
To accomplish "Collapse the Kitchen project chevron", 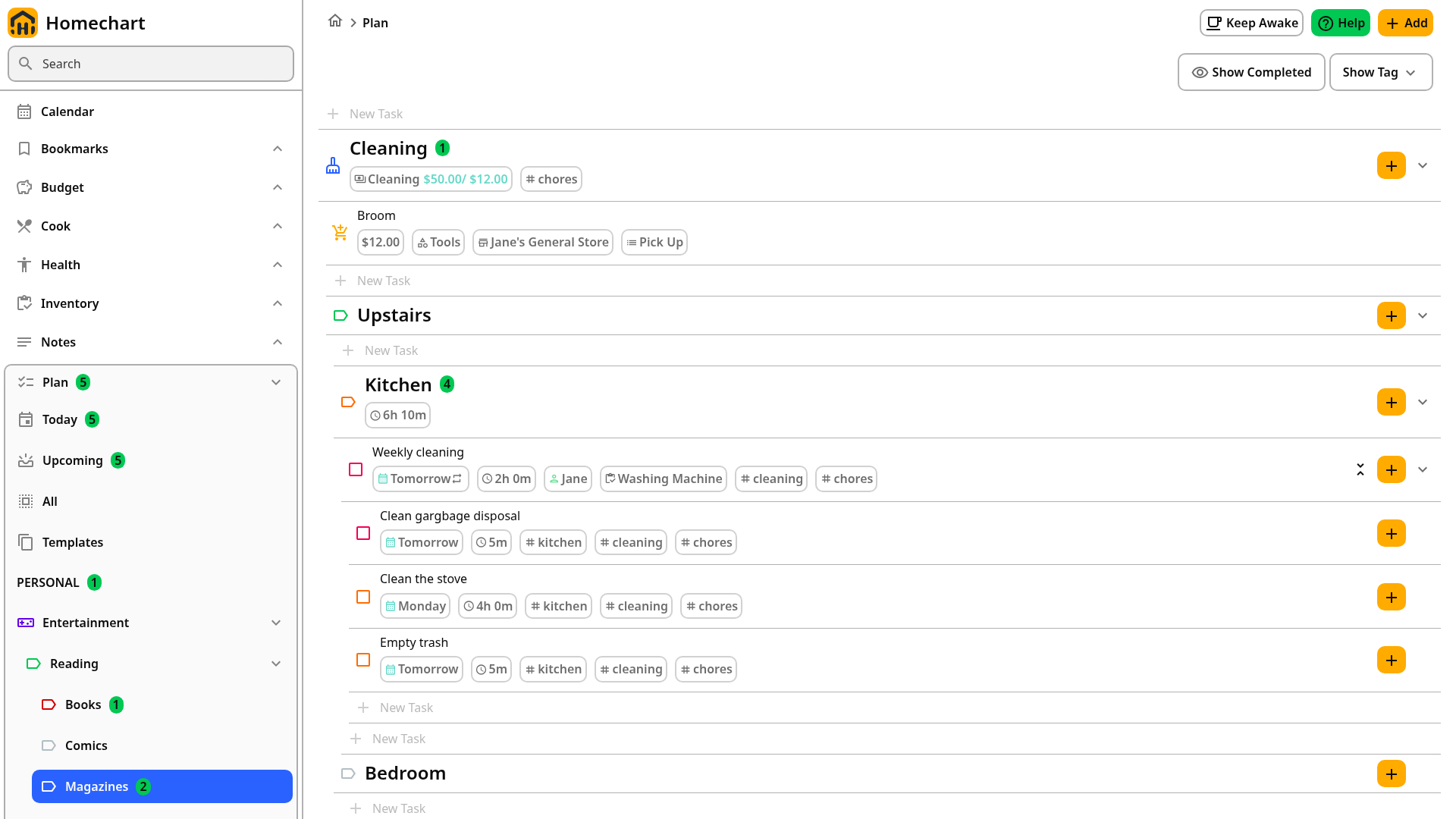I will click(x=1423, y=402).
